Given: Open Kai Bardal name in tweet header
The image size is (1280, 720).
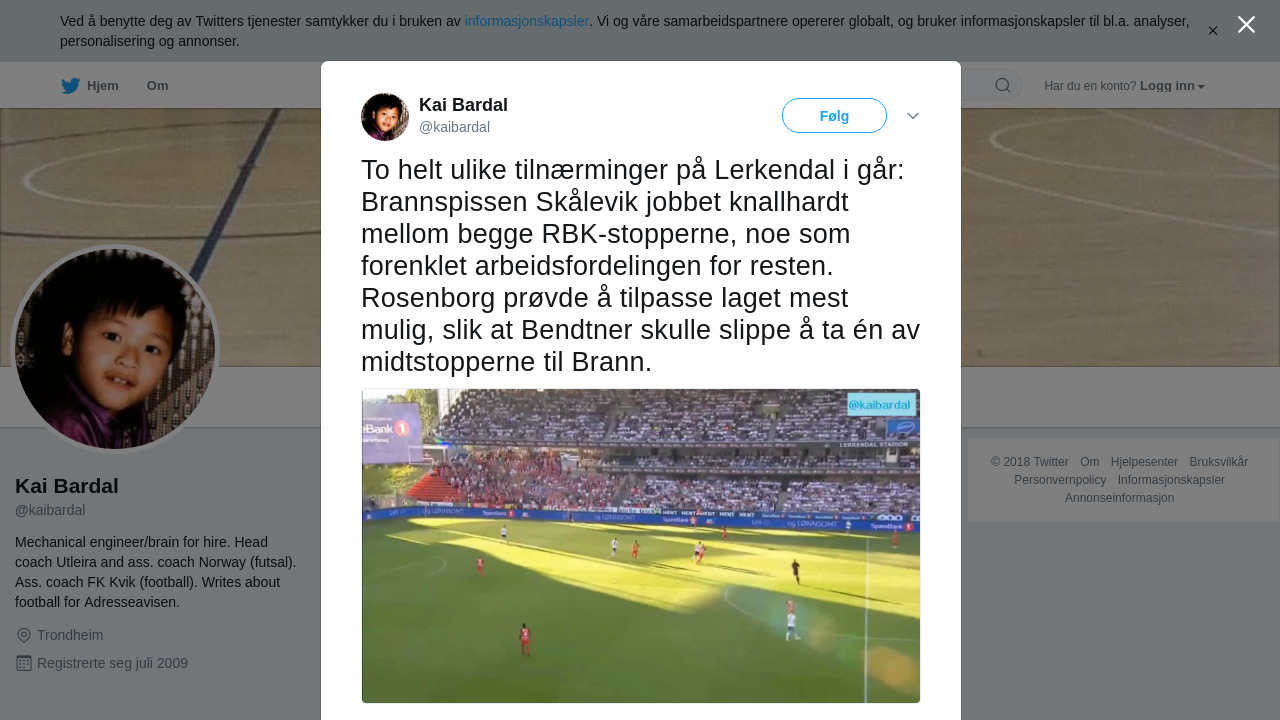Looking at the screenshot, I should [x=463, y=105].
